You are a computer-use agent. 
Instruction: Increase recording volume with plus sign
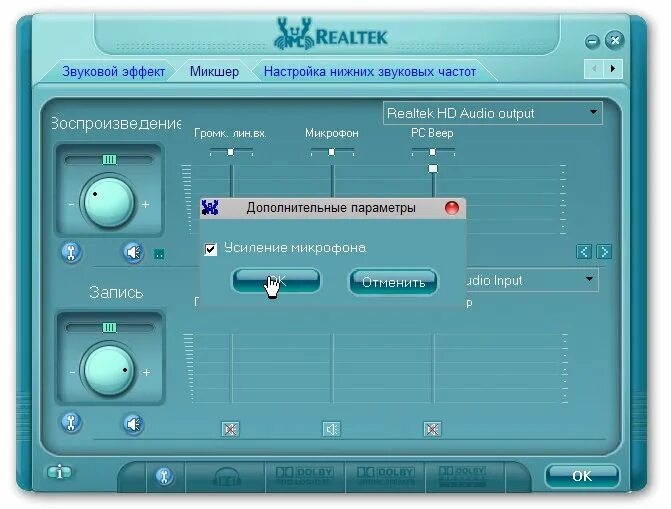pos(146,372)
